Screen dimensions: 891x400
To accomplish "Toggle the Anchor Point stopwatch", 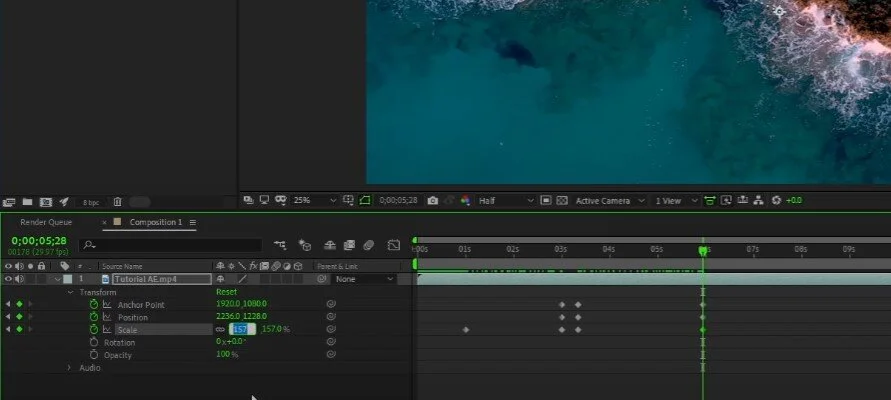I will click(x=94, y=305).
